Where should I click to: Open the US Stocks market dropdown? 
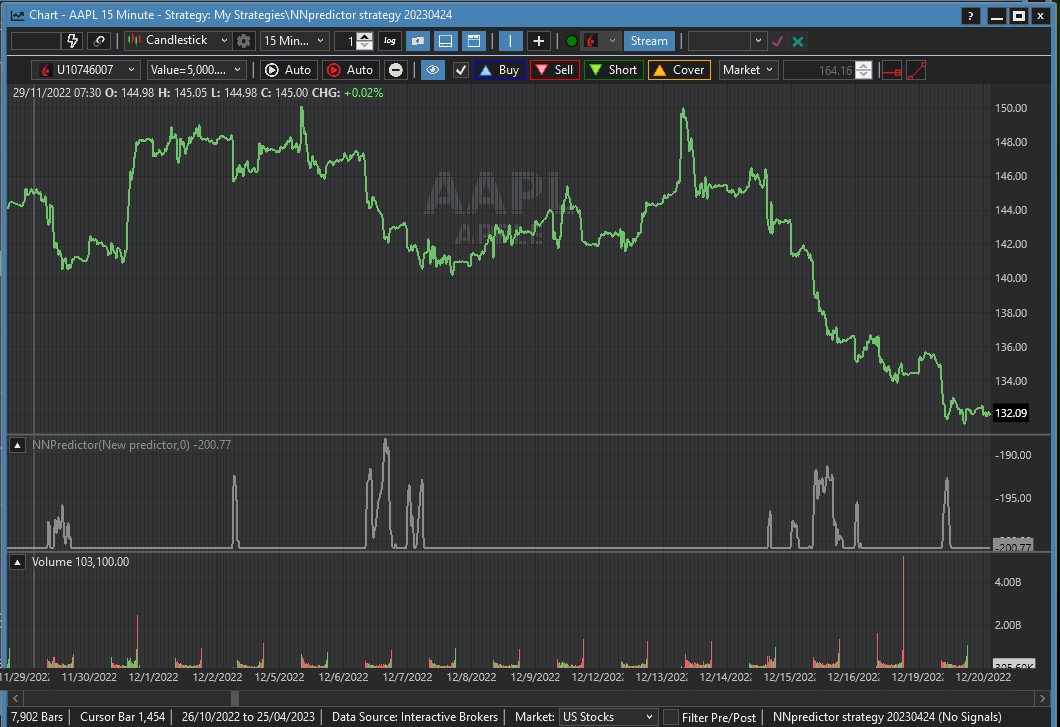coord(607,717)
